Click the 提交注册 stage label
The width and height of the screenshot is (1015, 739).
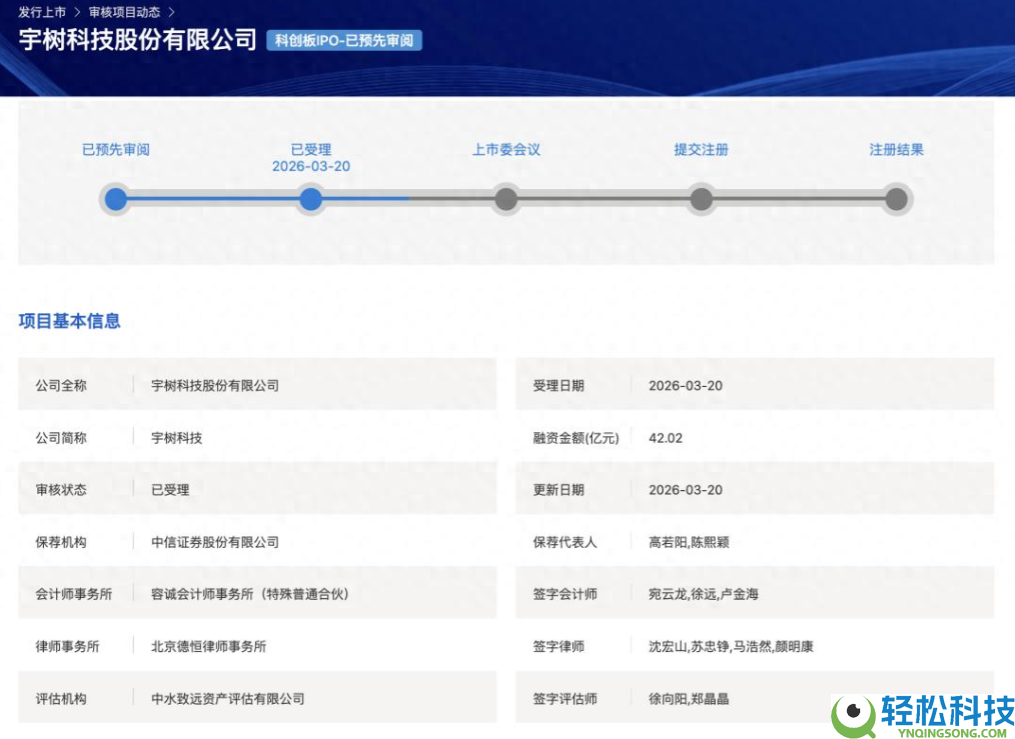point(701,149)
